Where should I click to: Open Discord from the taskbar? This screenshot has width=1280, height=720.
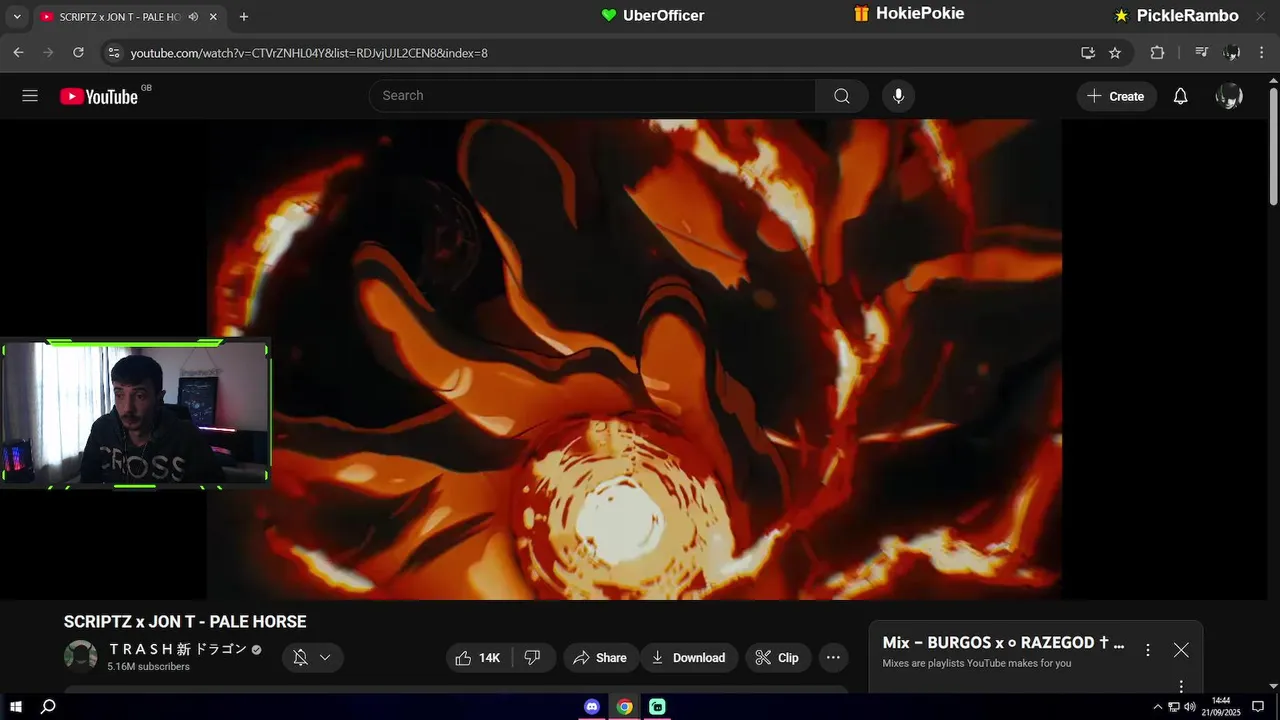pyautogui.click(x=592, y=707)
